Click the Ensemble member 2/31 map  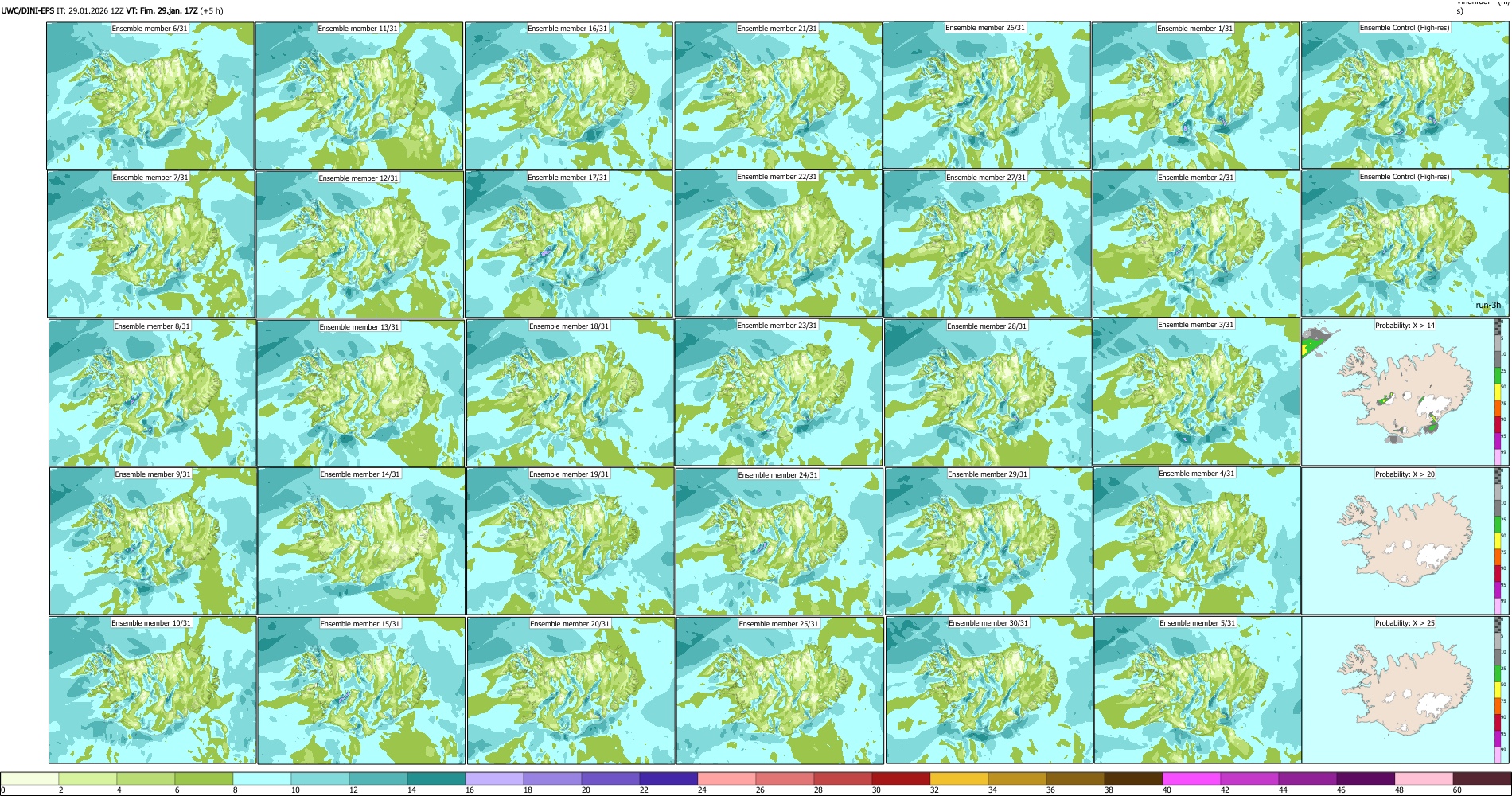click(x=1196, y=244)
